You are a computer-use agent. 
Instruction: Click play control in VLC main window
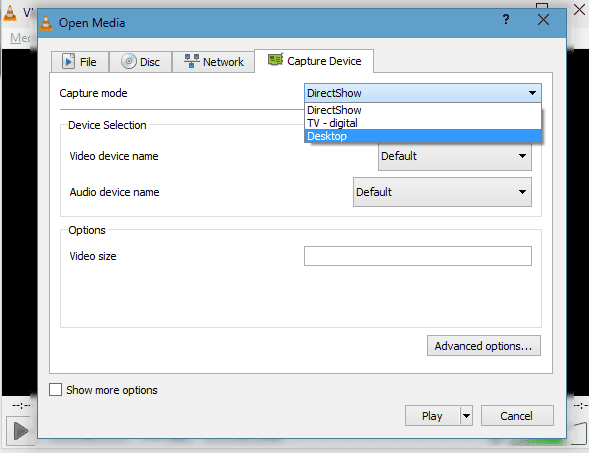tap(20, 430)
